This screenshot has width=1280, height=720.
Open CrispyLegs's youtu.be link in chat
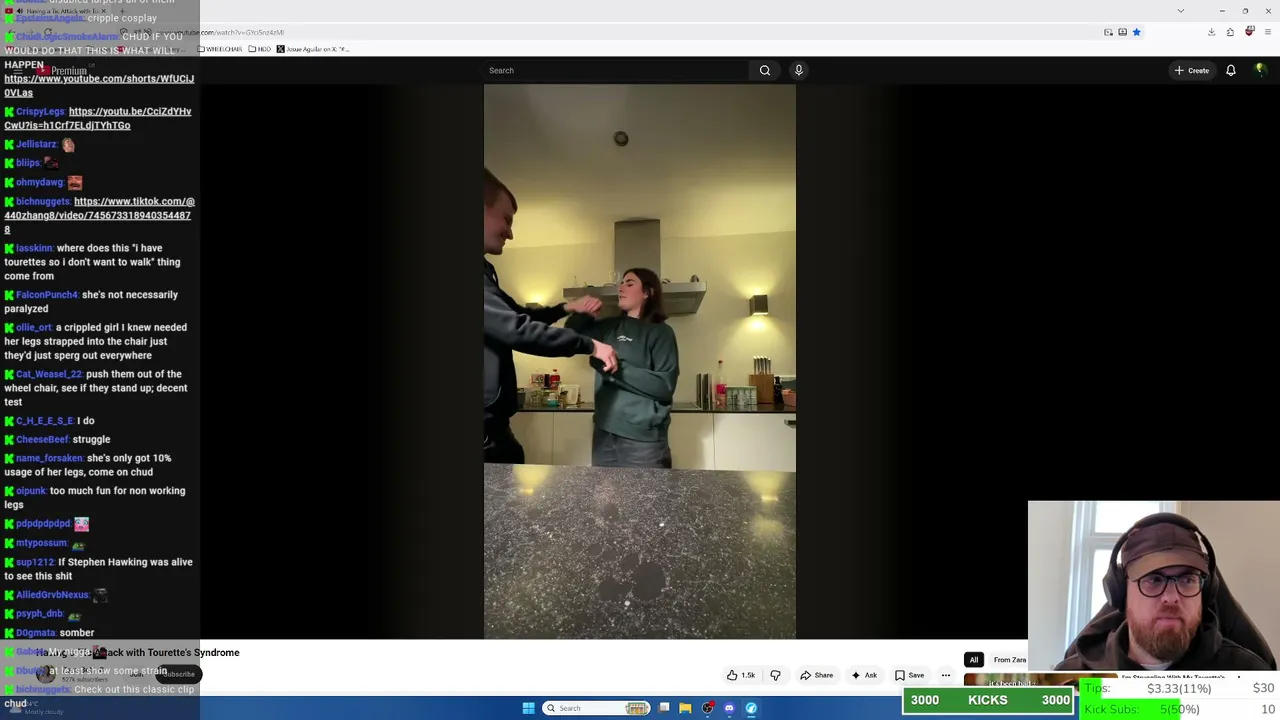(98, 118)
